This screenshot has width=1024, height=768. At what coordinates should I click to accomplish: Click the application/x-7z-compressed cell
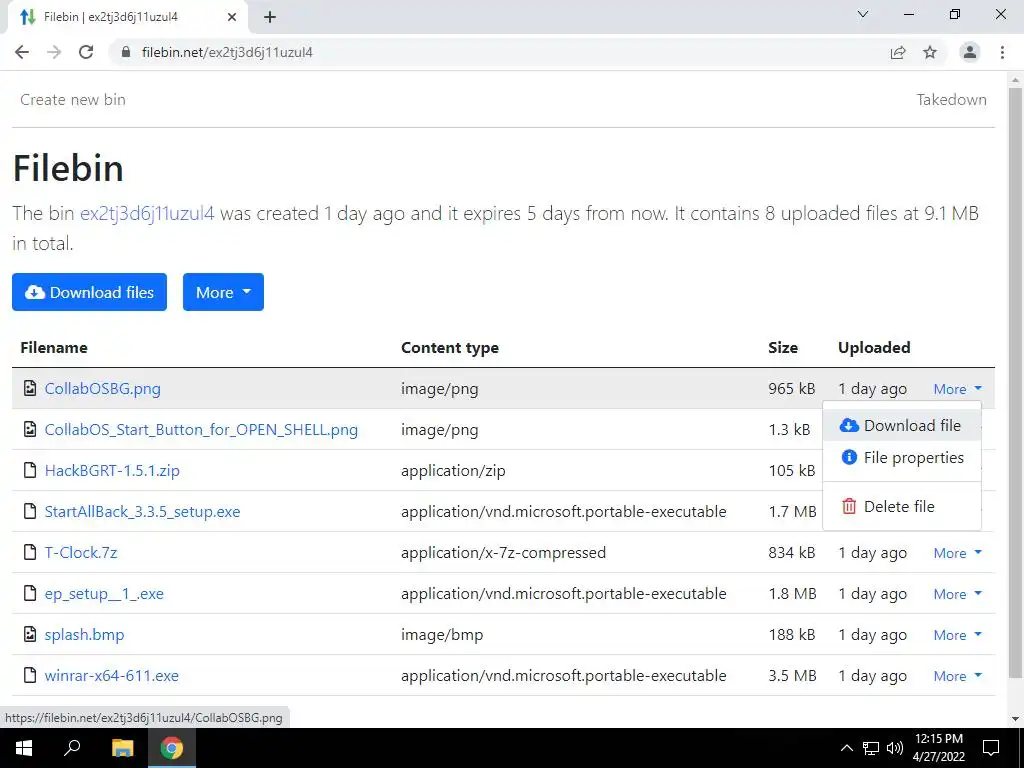(x=504, y=552)
